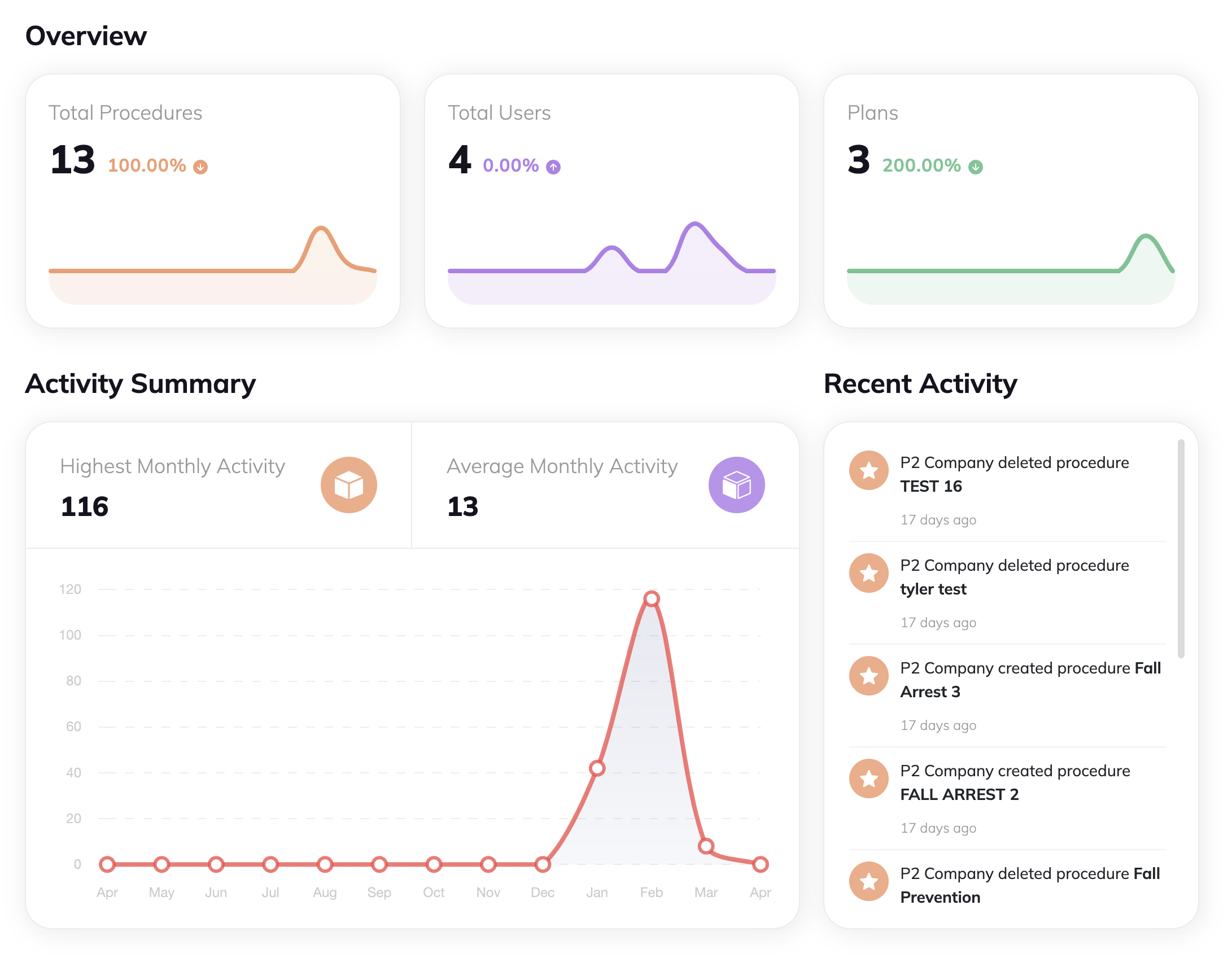Click '17 days ago' under tyler test entry
1232x962 pixels.
(938, 623)
